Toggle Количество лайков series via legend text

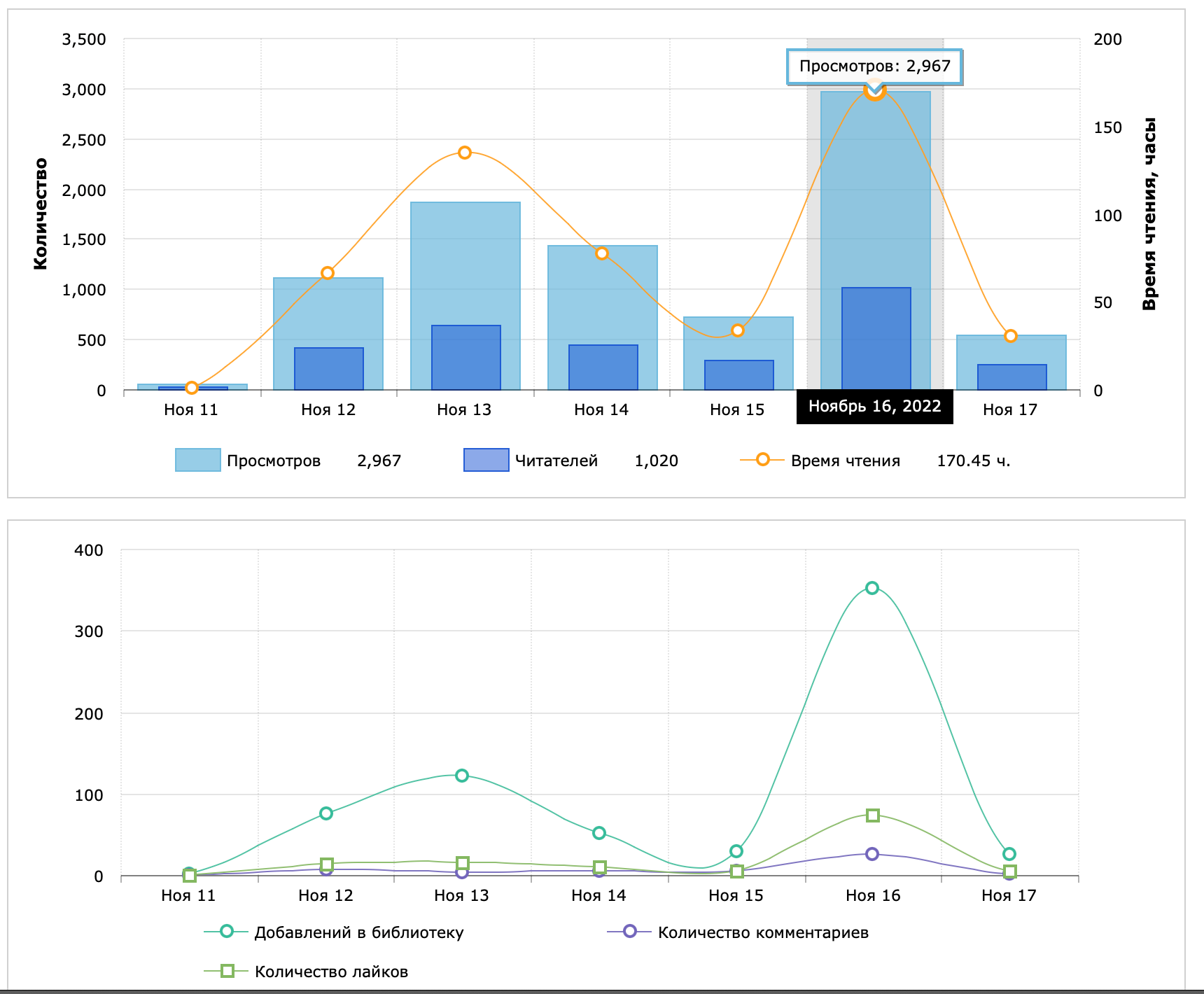331,972
